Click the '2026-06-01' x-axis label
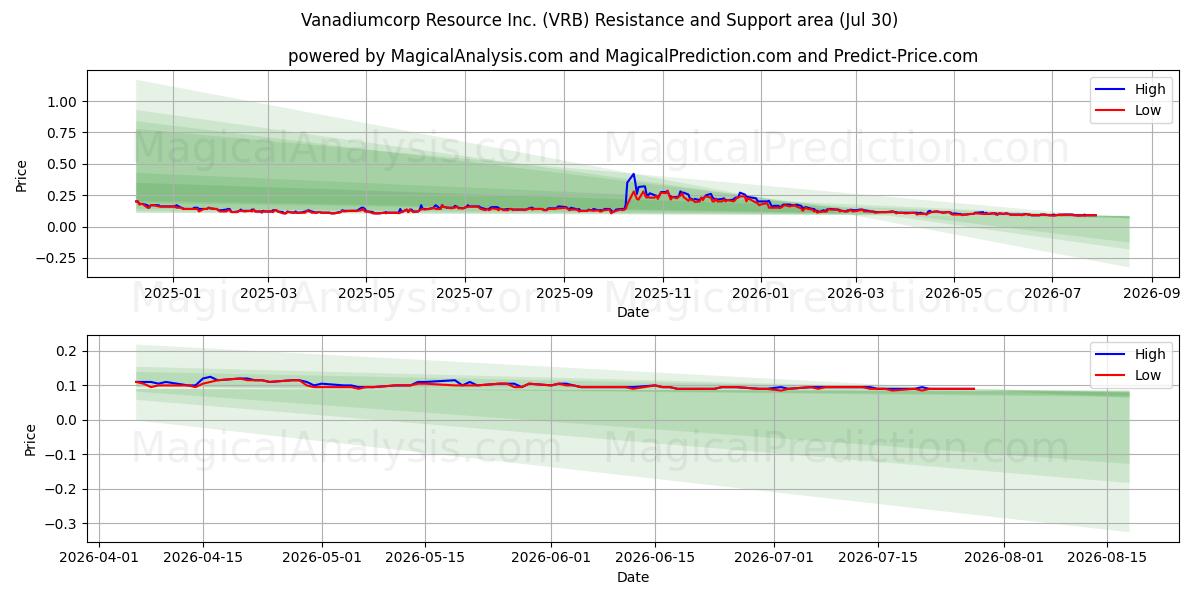 [x=552, y=558]
